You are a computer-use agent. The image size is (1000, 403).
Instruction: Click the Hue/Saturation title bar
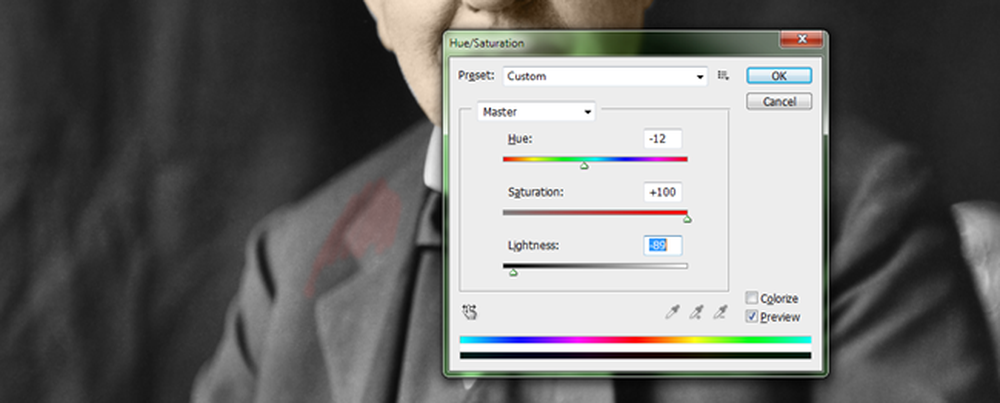612,43
